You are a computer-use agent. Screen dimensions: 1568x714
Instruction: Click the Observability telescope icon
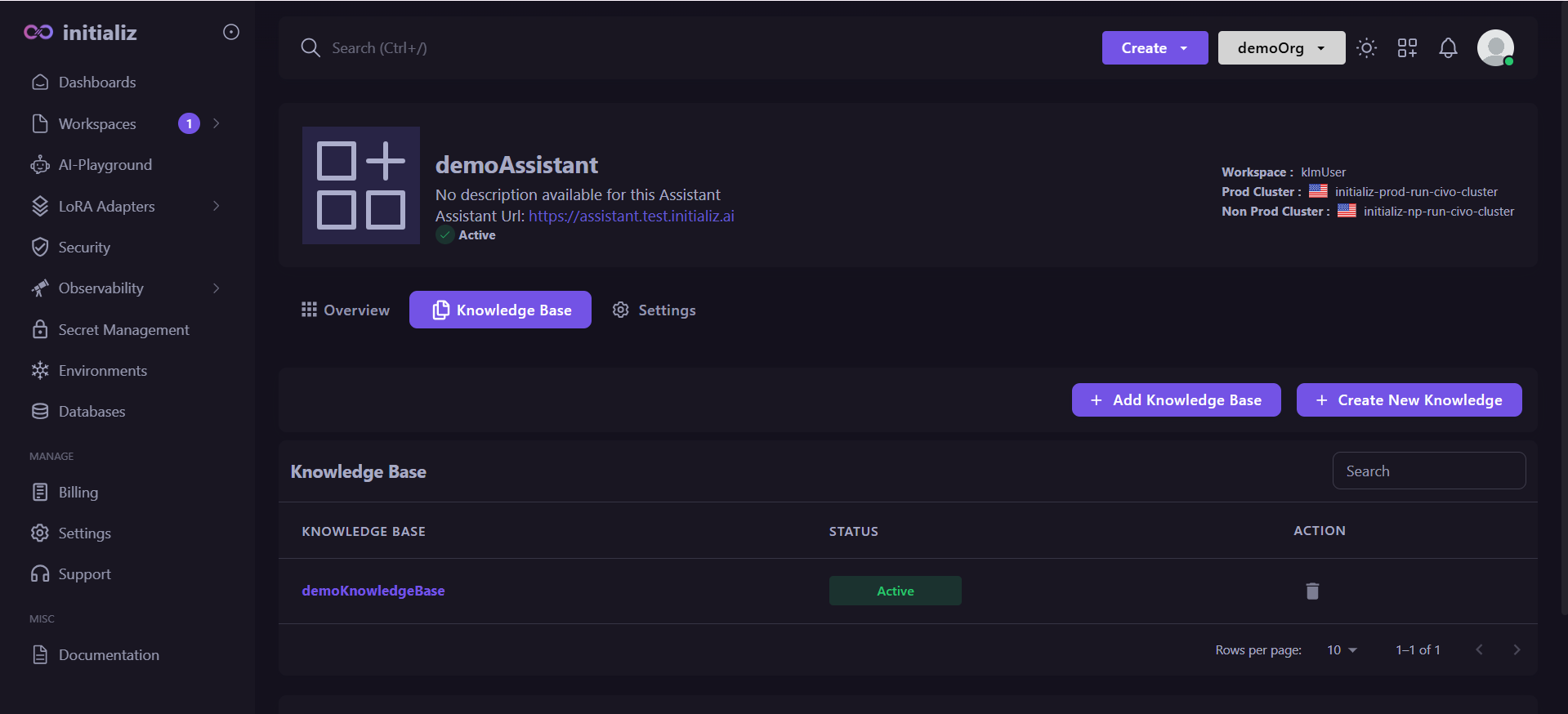pos(40,288)
